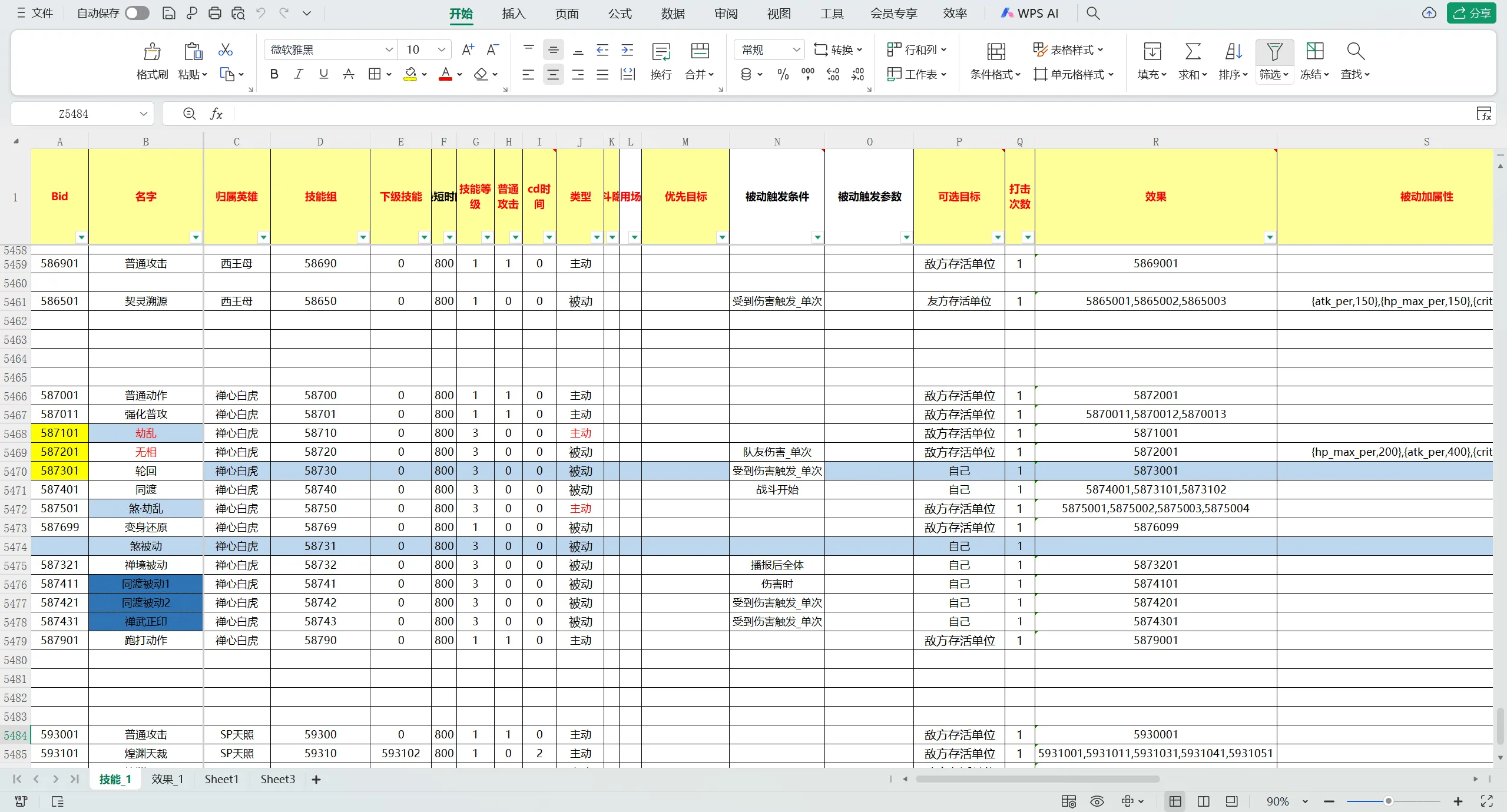Toggle the AutoSave (自动保存) switch
This screenshot has height=812, width=1507.
pyautogui.click(x=137, y=13)
